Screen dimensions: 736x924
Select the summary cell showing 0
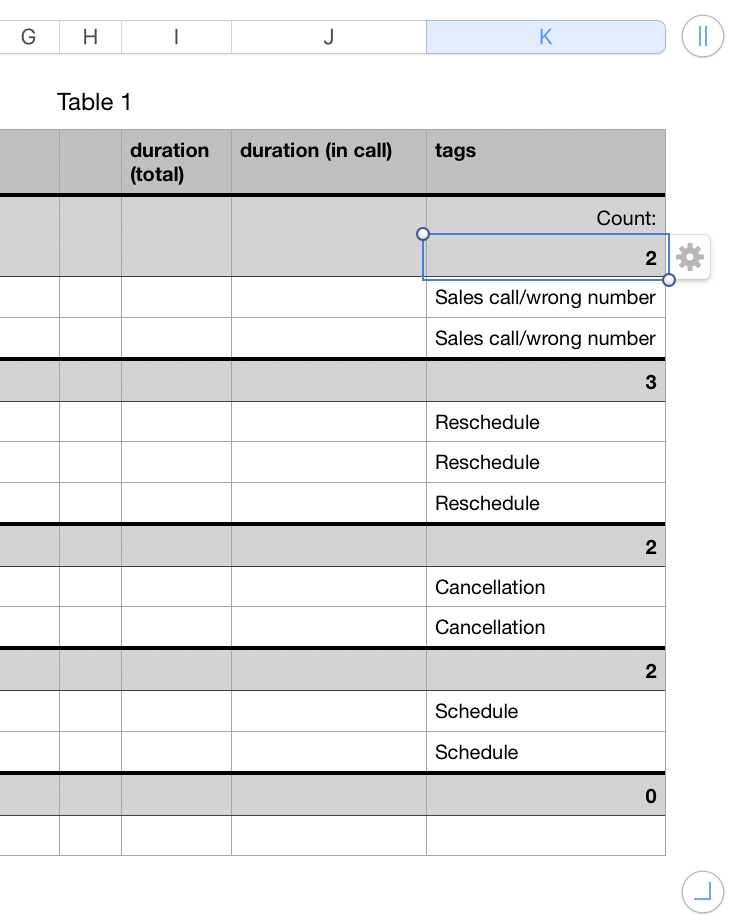coord(545,796)
